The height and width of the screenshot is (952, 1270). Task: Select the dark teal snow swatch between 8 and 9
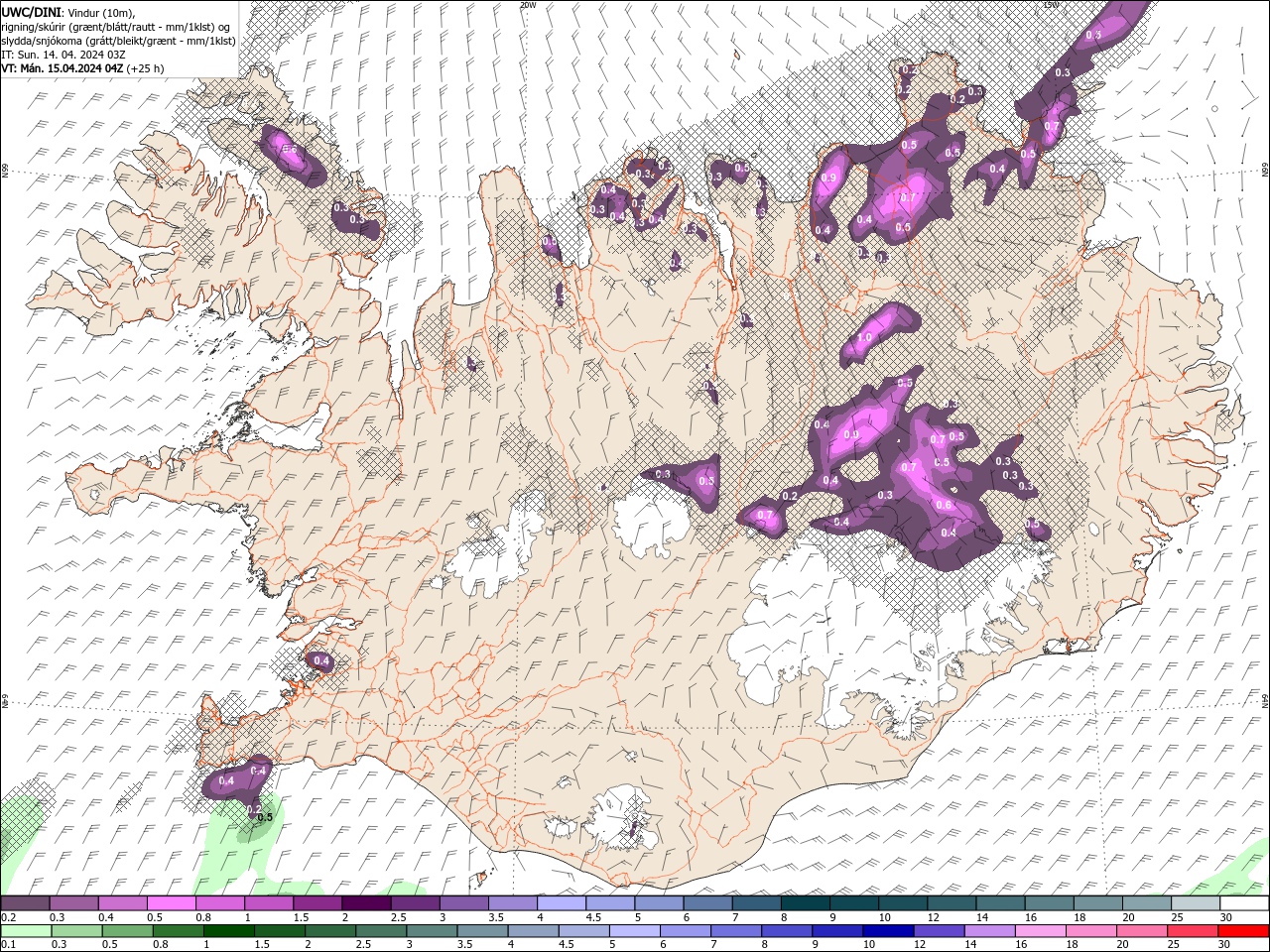[x=806, y=903]
